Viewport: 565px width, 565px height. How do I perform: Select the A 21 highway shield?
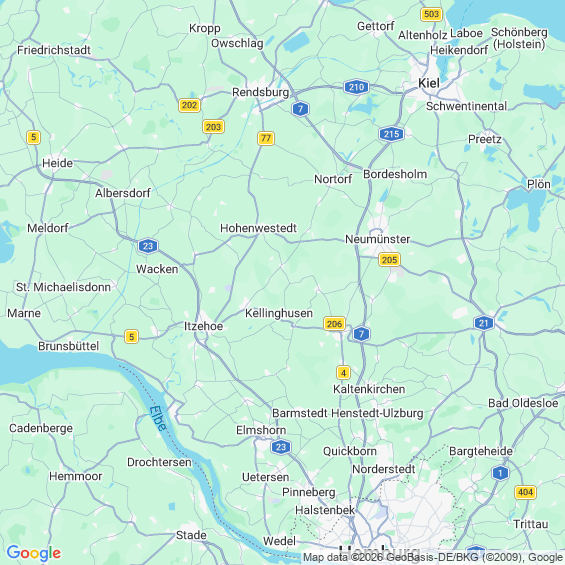click(x=484, y=323)
